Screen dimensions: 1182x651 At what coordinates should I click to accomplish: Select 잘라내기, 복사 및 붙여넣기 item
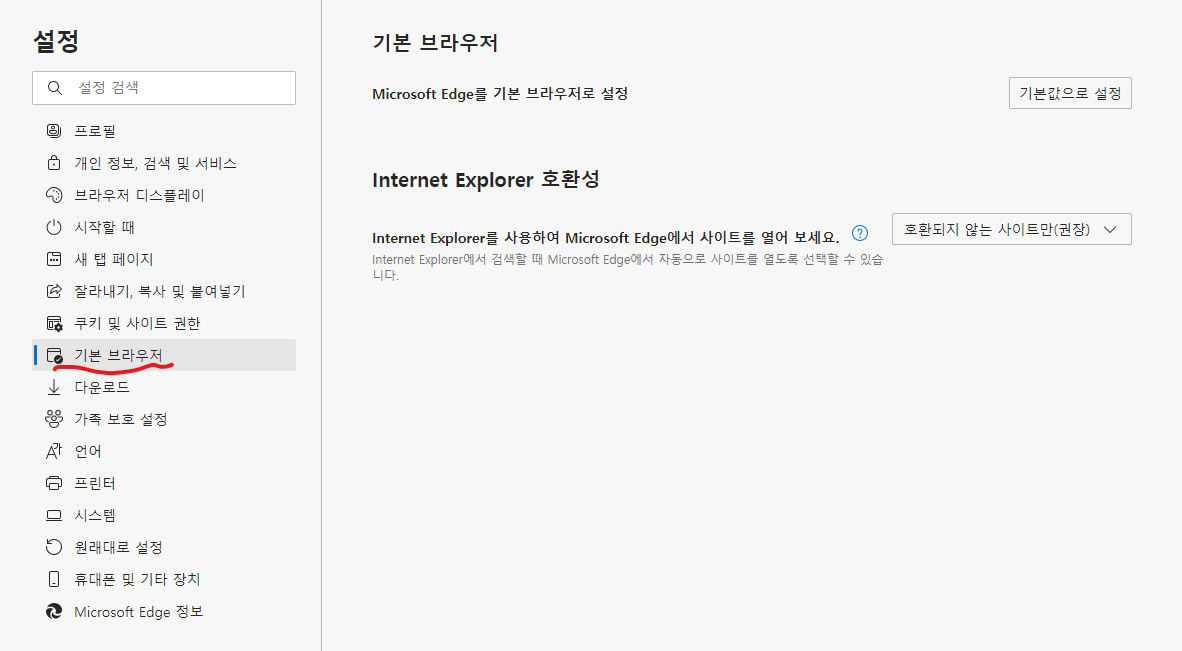[x=164, y=291]
